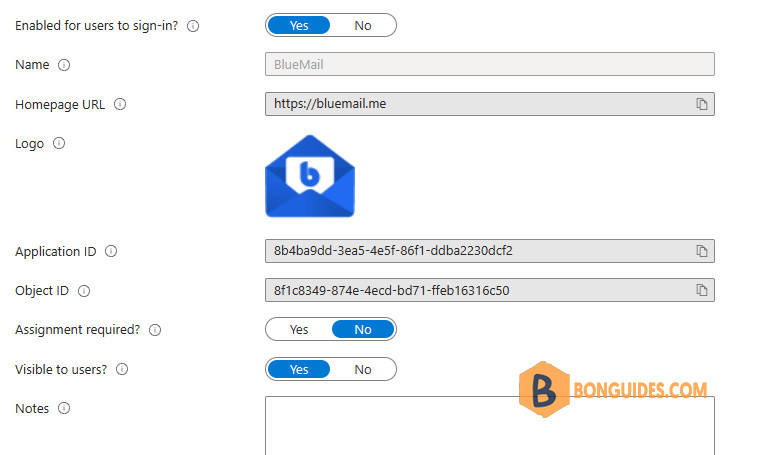Screen dimensions: 768x455
Task: Select the 'Notes' label text
Action: click(x=32, y=408)
